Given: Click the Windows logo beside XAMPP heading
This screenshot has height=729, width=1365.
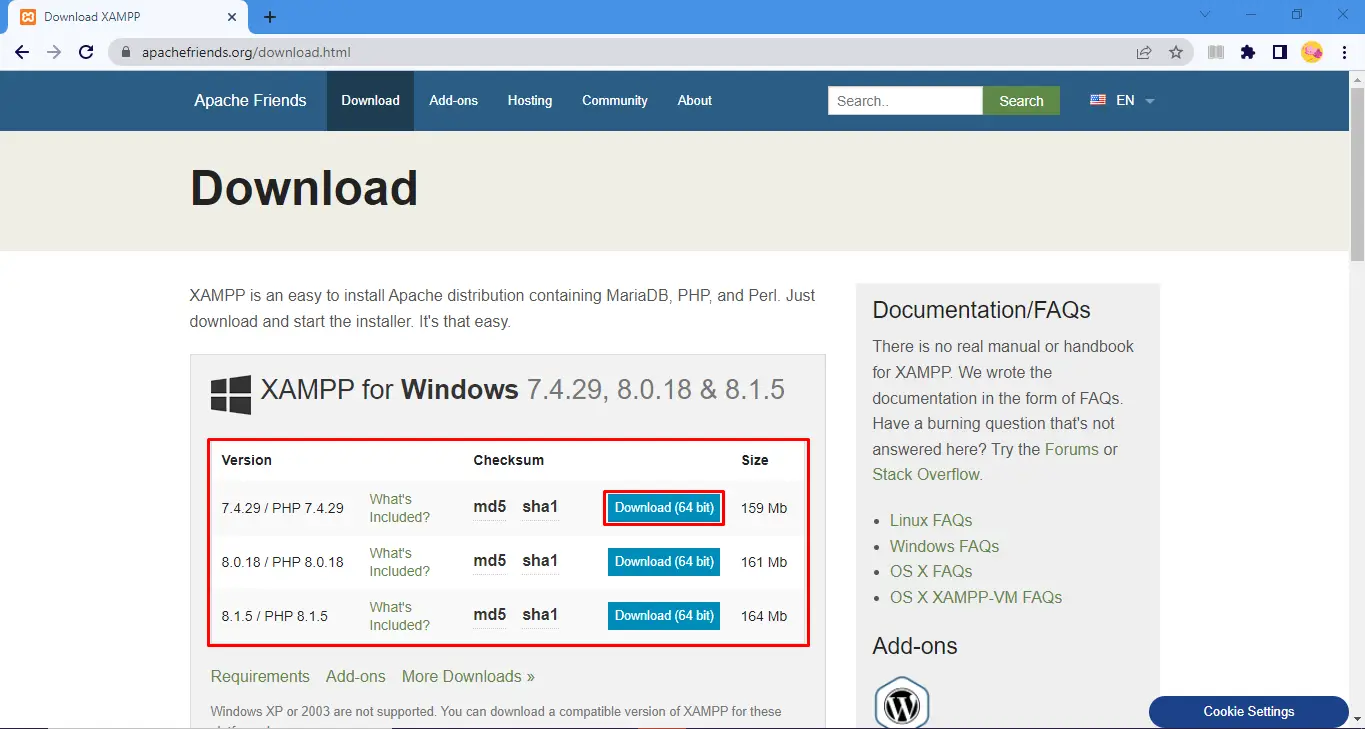Looking at the screenshot, I should pos(231,395).
